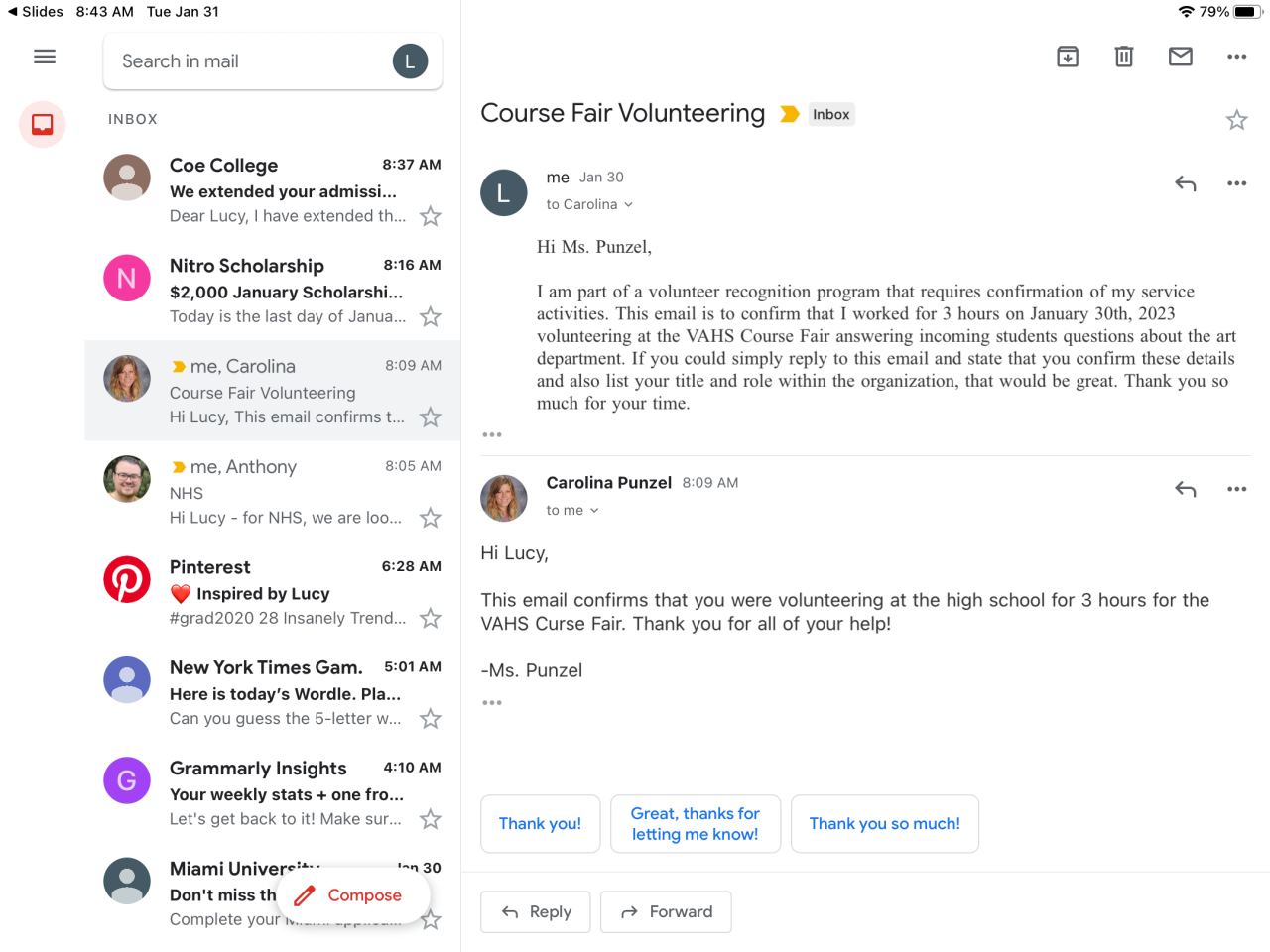
Task: Expand recipient details next to 'to me'
Action: pos(594,511)
